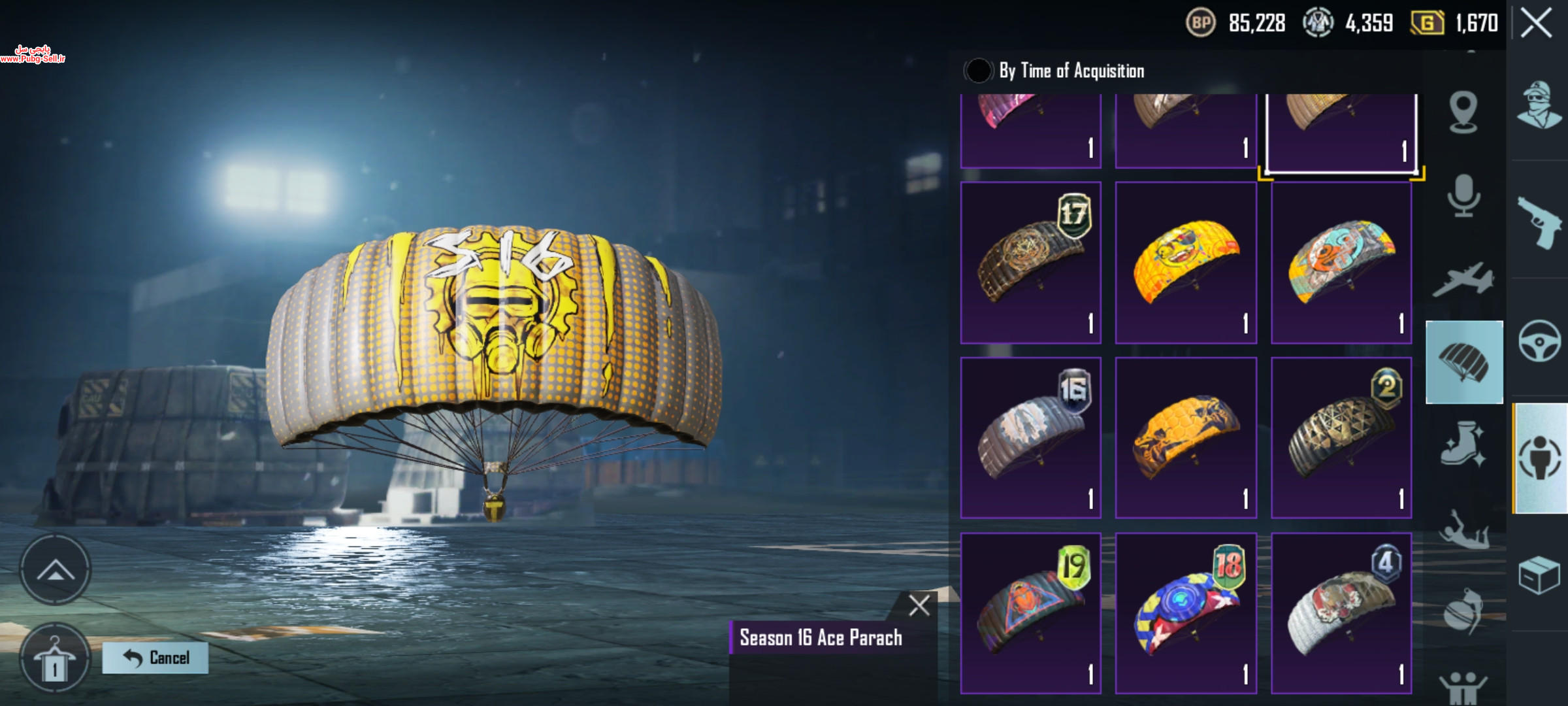Screen dimensions: 1568x706
Task: Click the Cancel button
Action: pyautogui.click(x=155, y=658)
